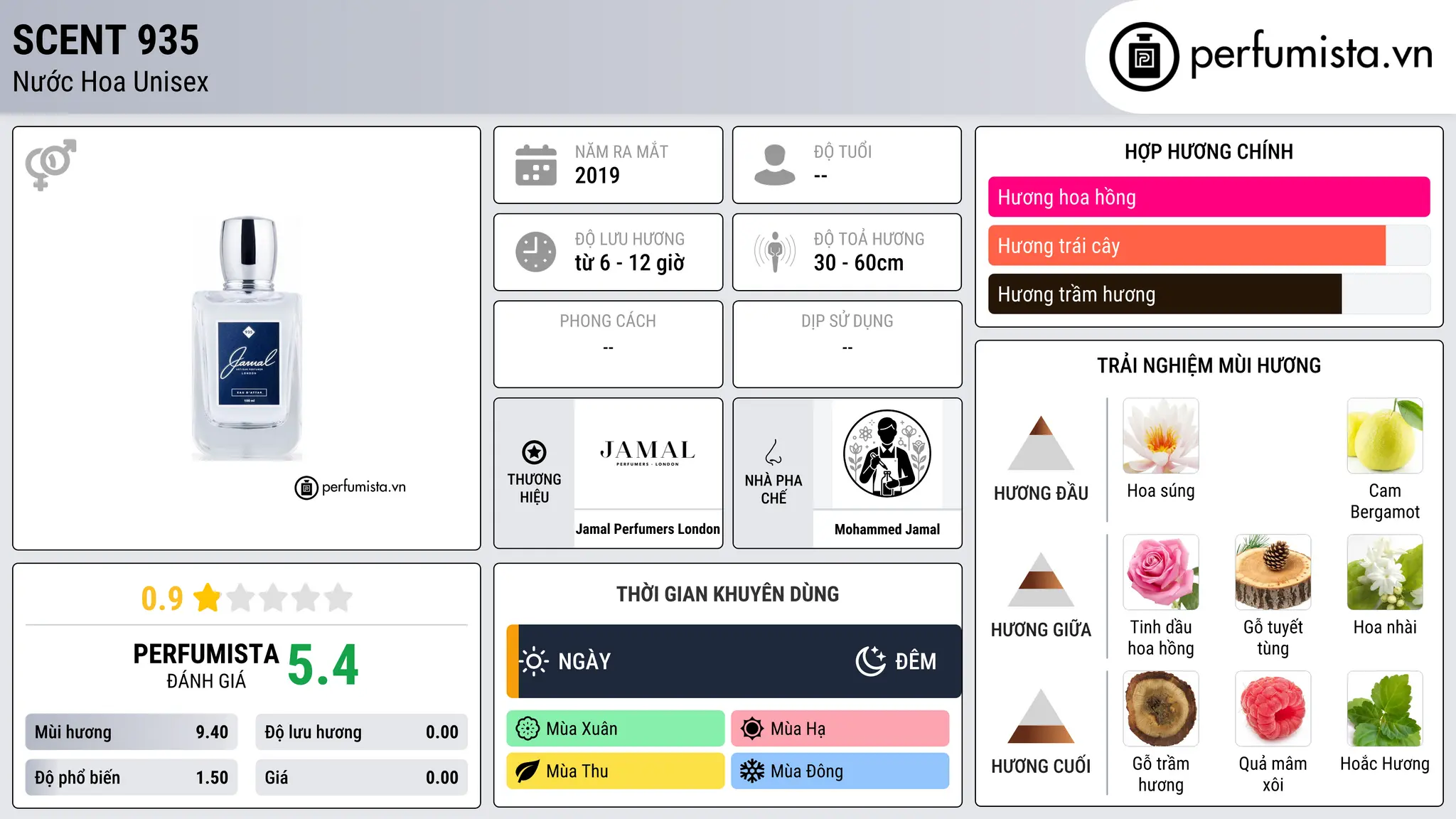The height and width of the screenshot is (819, 1456).
Task: Click the Perfumista rating value 5.4
Action: pyautogui.click(x=323, y=665)
